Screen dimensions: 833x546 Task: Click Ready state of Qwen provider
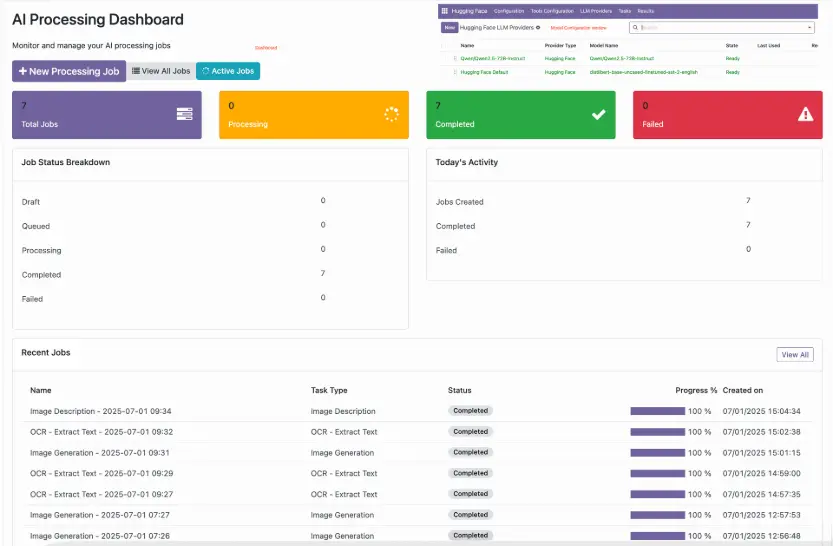click(733, 58)
